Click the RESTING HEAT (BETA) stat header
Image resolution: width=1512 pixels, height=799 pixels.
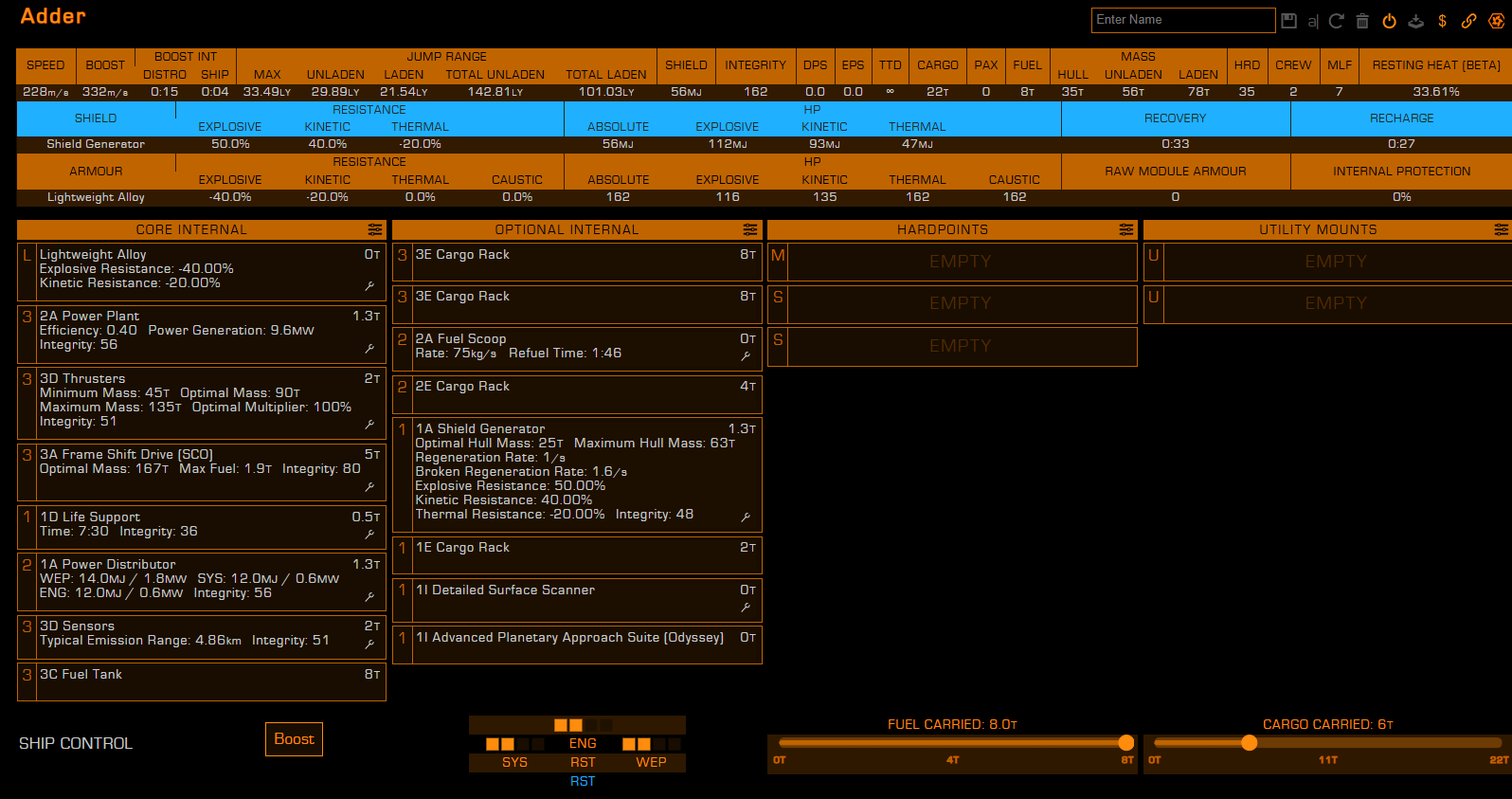[1436, 65]
